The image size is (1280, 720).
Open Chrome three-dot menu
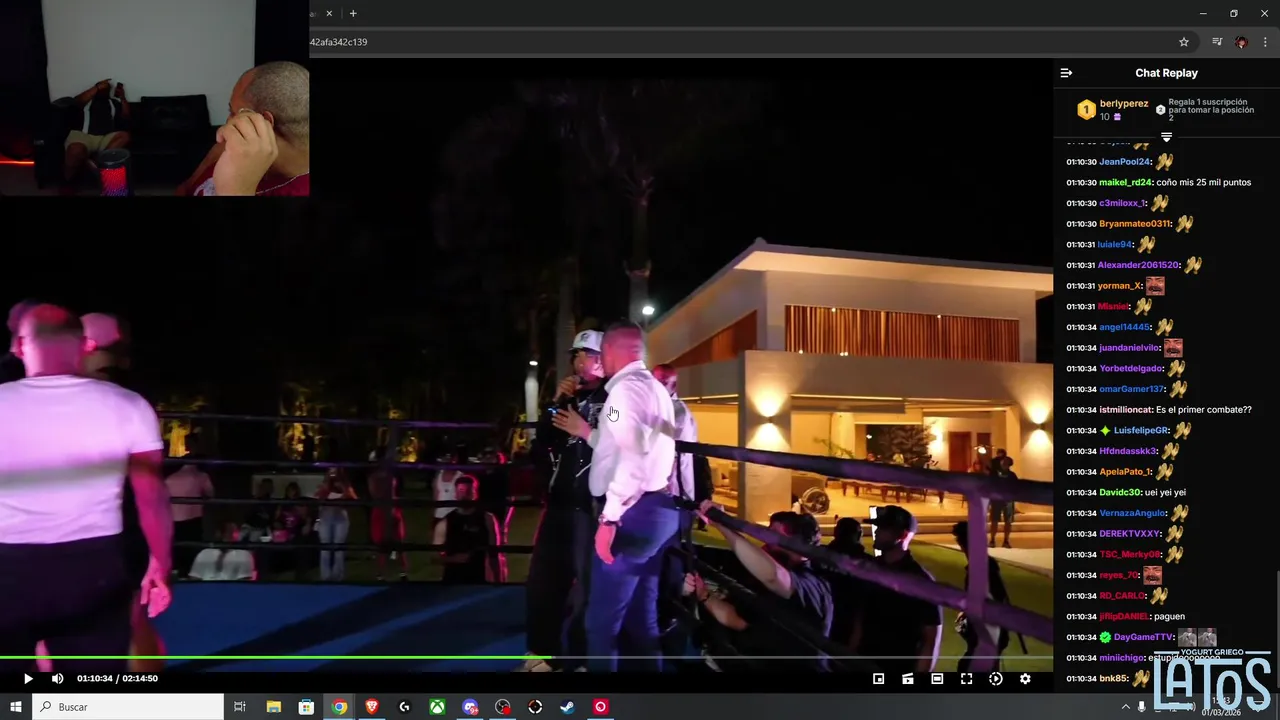pyautogui.click(x=1265, y=42)
